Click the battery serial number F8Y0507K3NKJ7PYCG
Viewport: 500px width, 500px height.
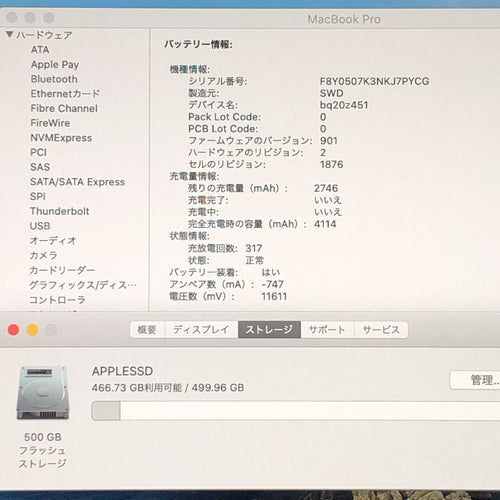pyautogui.click(x=374, y=81)
